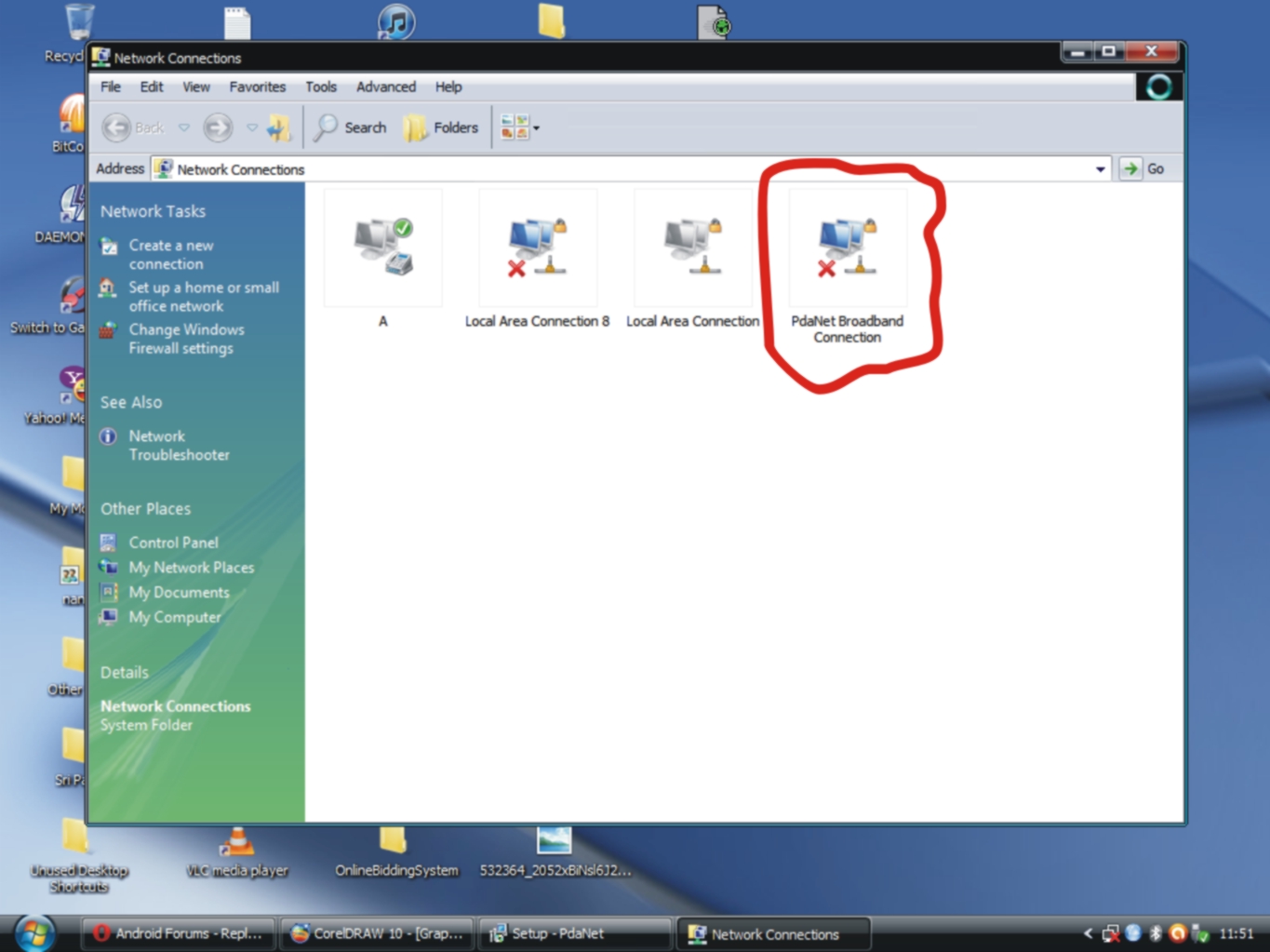
Task: Toggle the Folders pane button
Action: [441, 127]
